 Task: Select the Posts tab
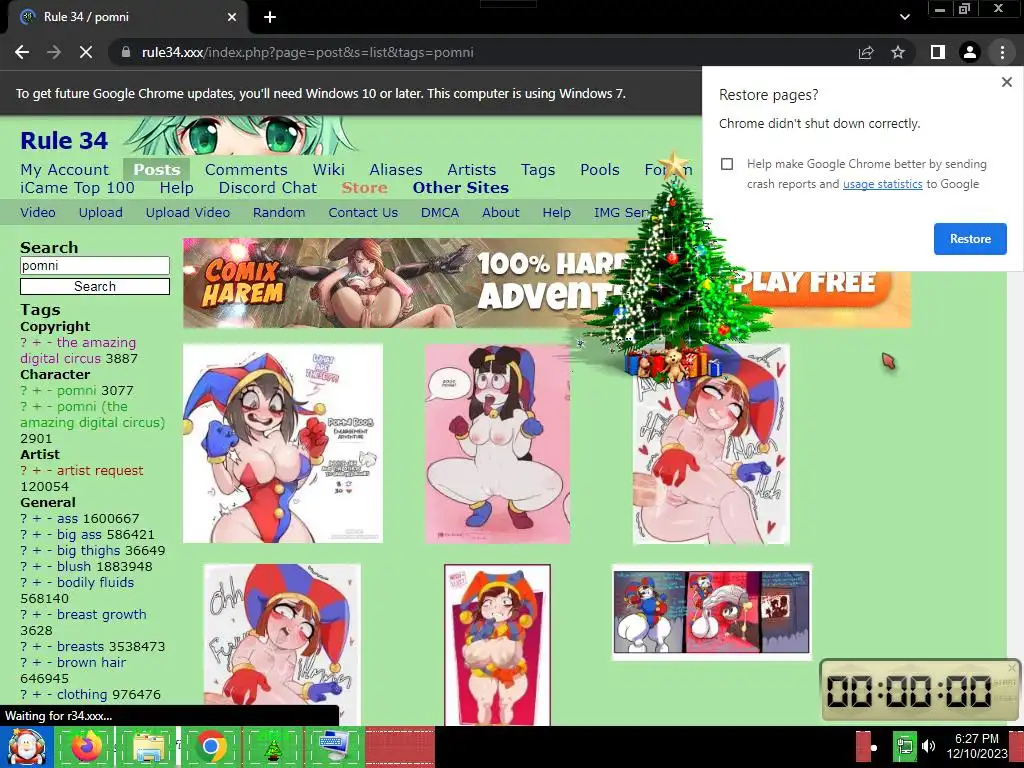pyautogui.click(x=157, y=170)
